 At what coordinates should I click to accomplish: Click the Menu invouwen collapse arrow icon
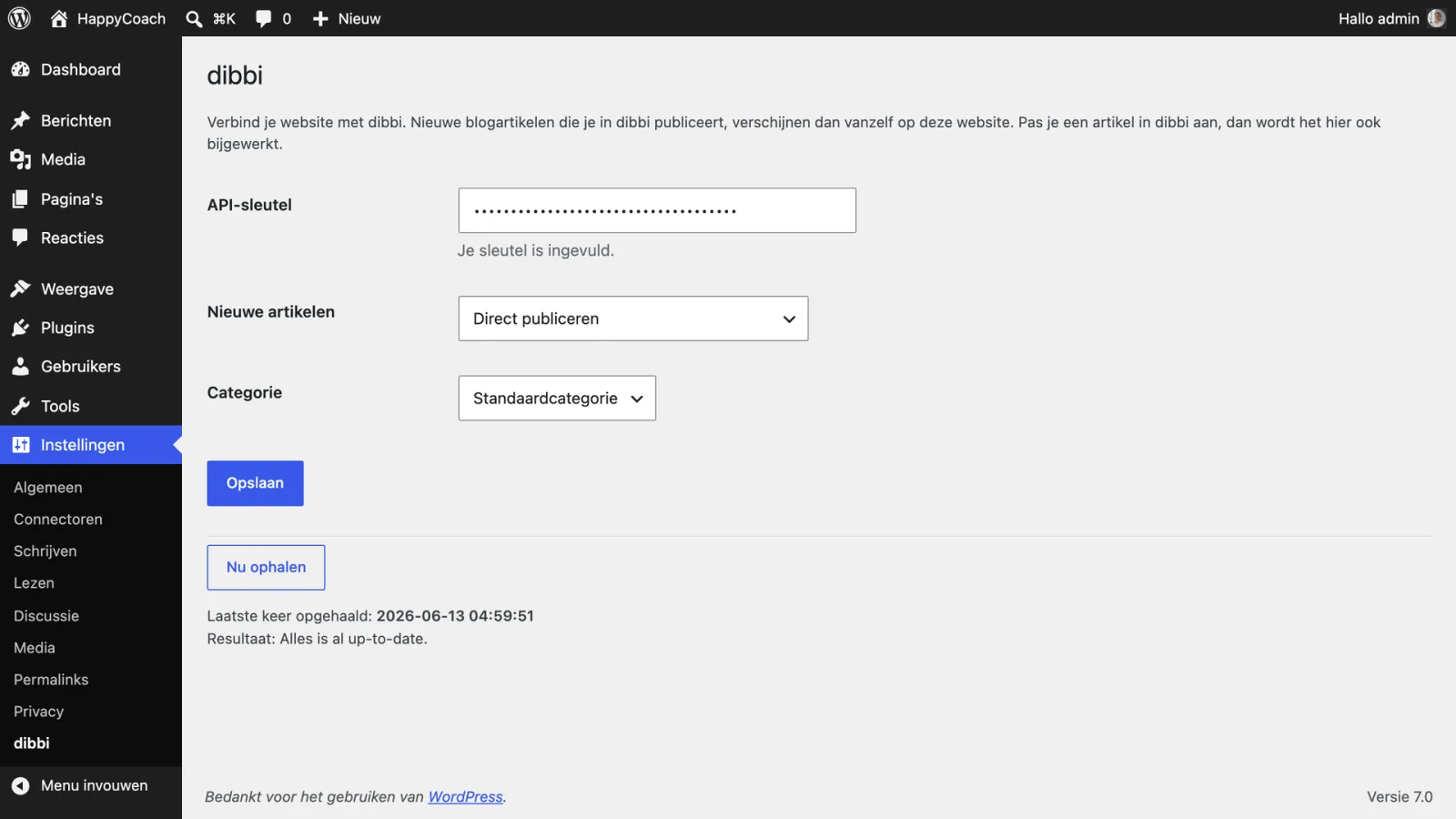coord(20,785)
